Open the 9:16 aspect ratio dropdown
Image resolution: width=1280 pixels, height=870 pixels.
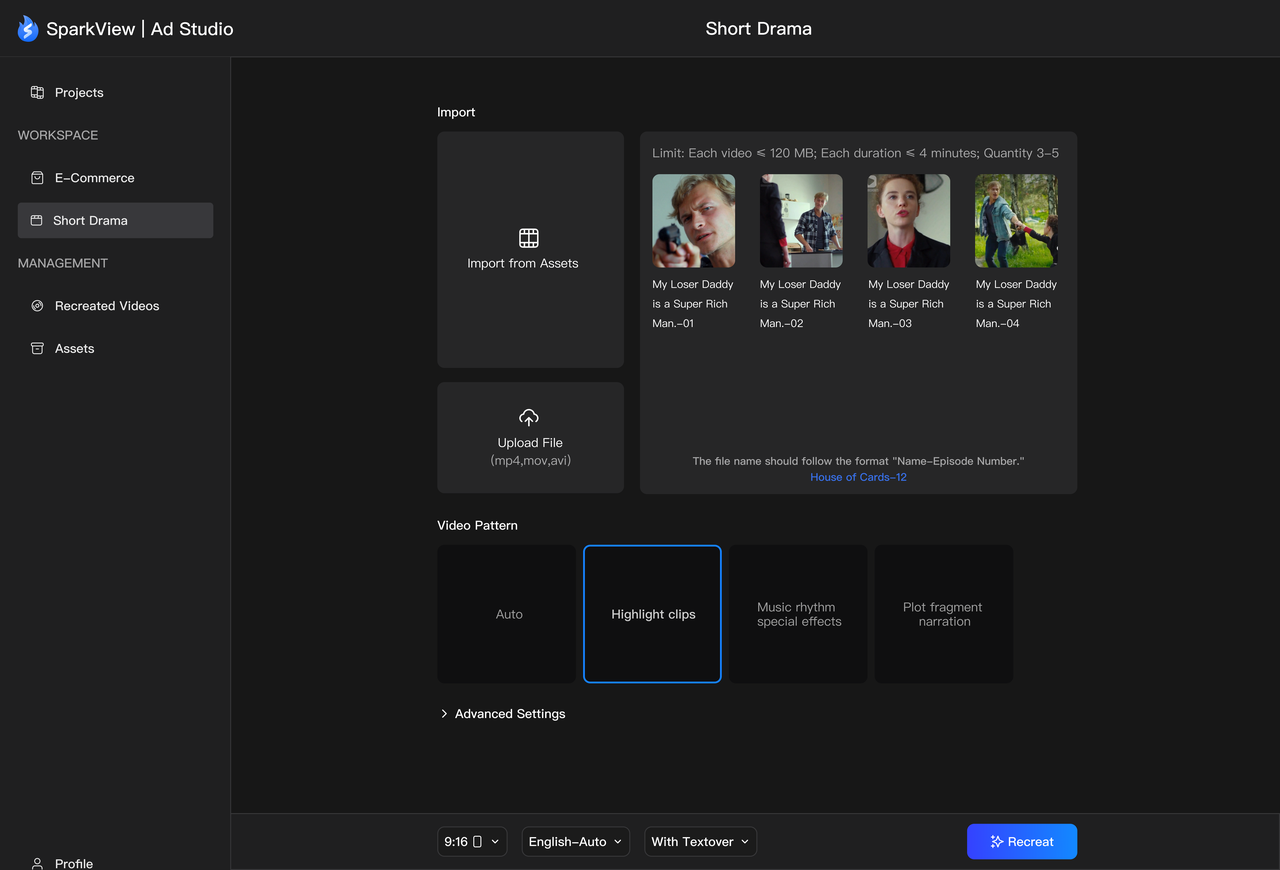pos(472,842)
